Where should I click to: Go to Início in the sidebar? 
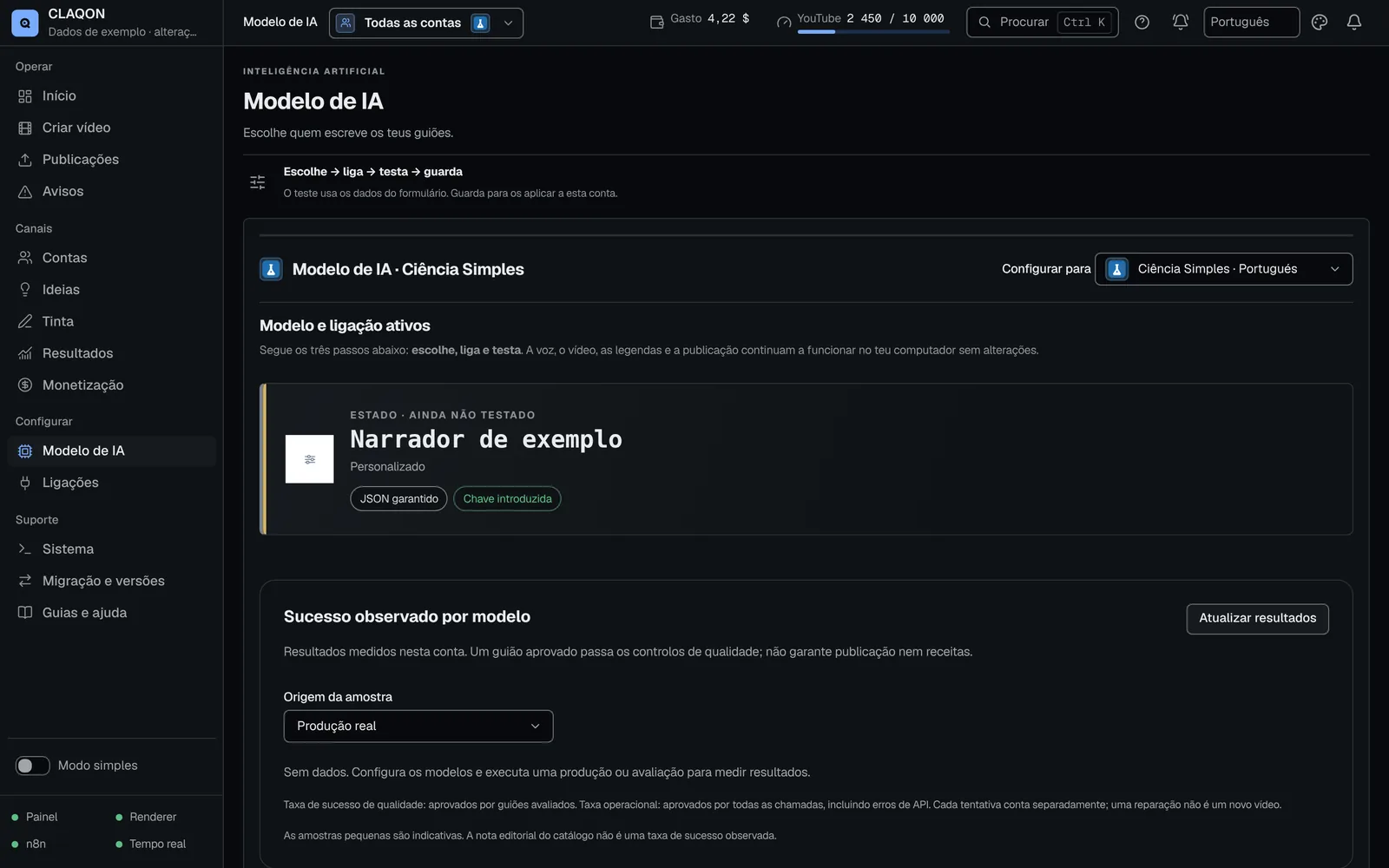(111, 96)
